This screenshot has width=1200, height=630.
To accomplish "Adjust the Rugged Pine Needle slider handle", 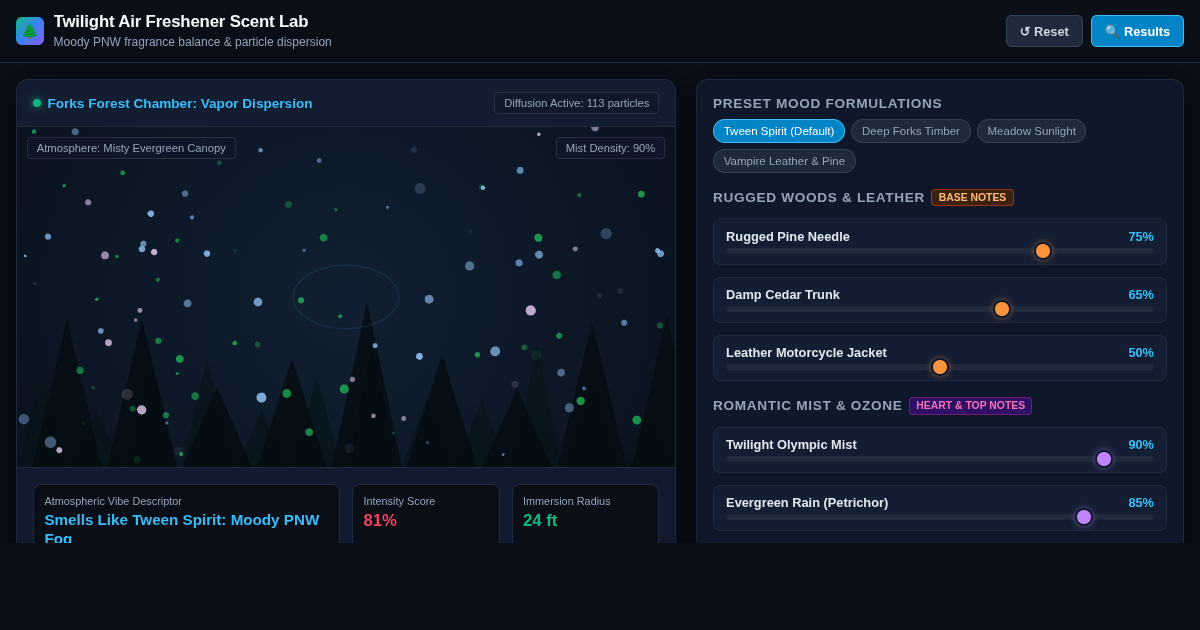I will 1043,251.
